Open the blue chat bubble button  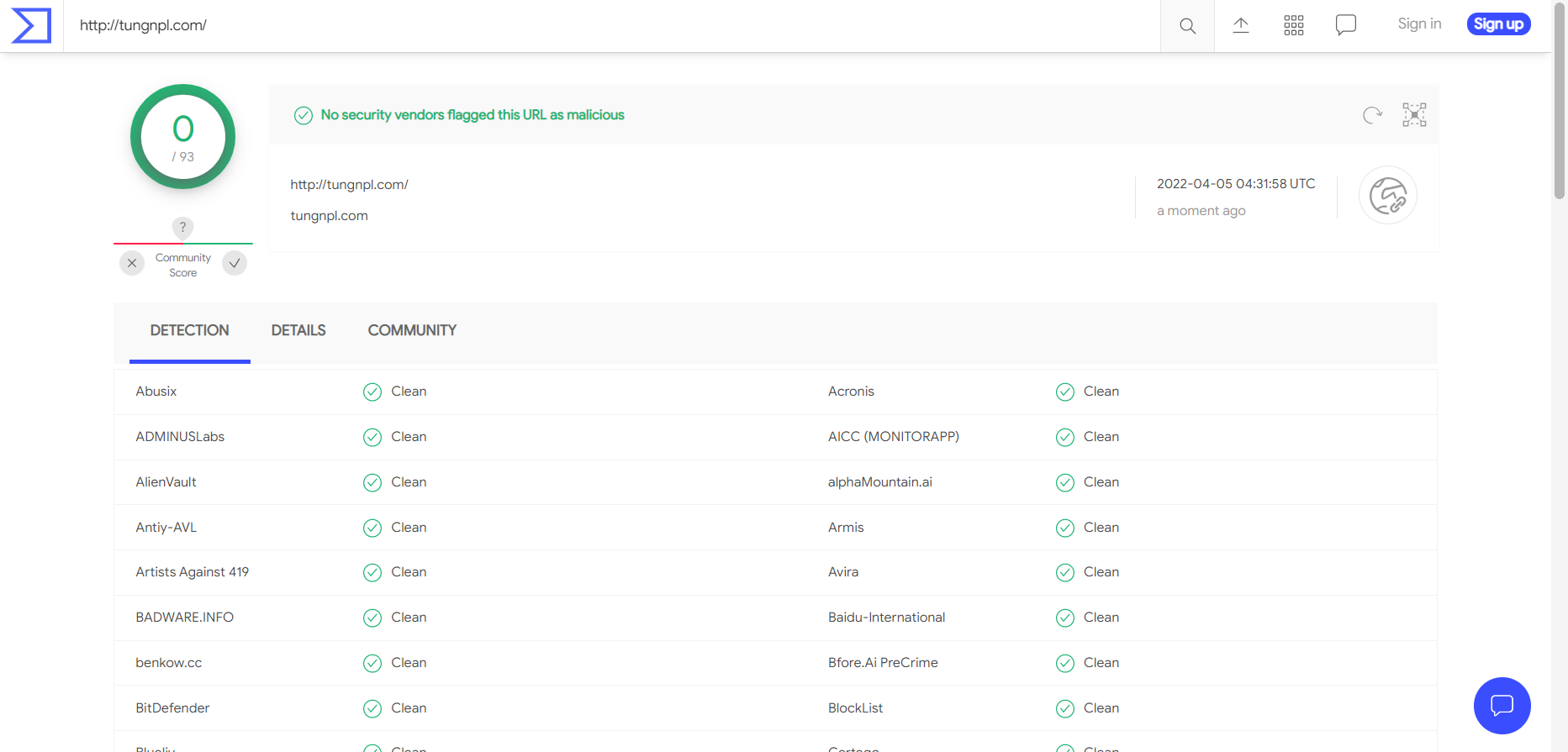coord(1502,705)
